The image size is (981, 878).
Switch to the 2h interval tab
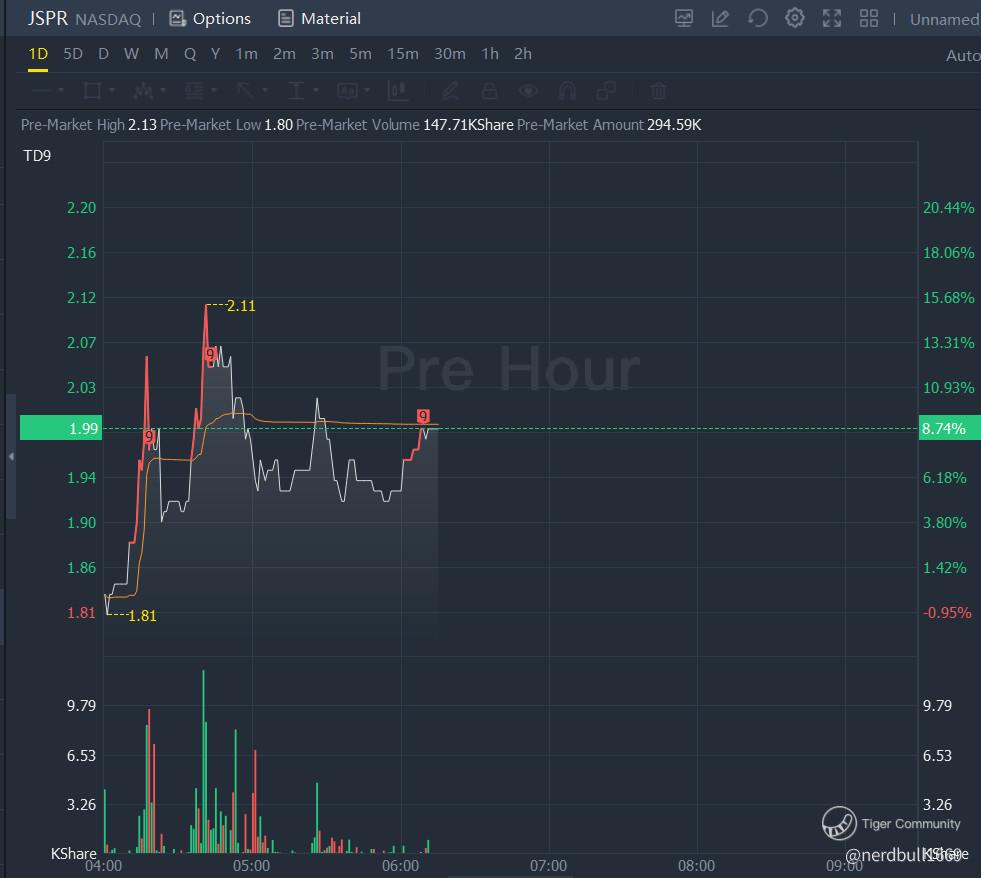[523, 54]
